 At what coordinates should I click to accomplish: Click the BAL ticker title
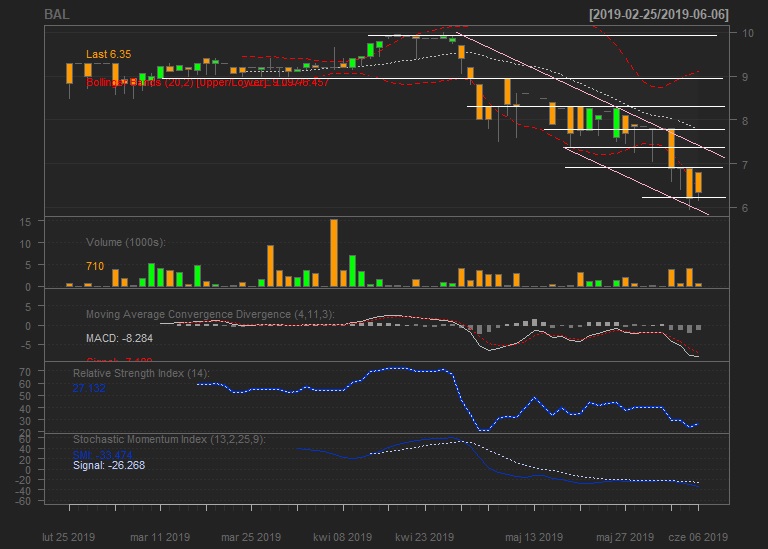[57, 14]
